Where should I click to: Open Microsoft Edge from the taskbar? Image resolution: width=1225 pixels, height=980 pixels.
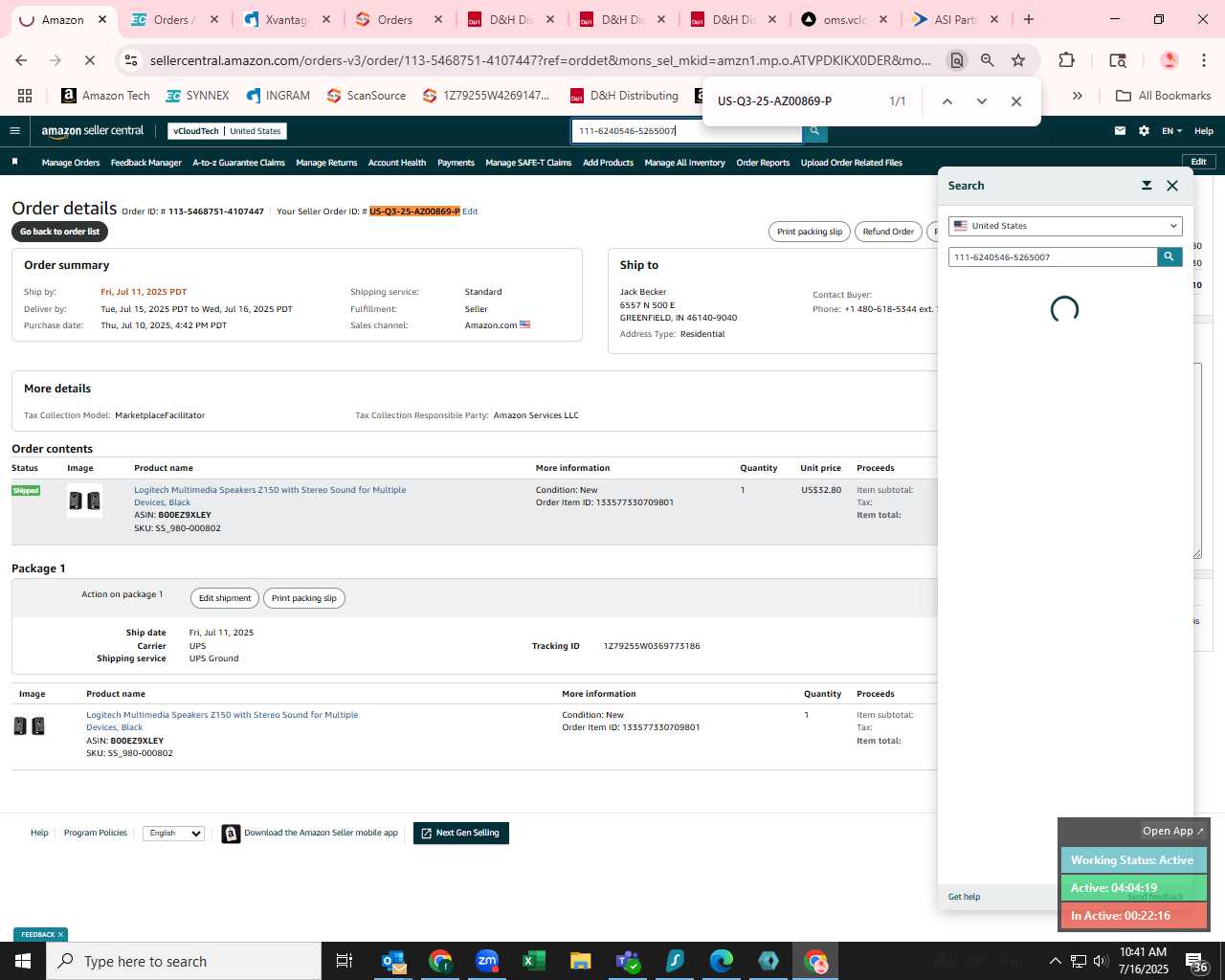pos(722,961)
